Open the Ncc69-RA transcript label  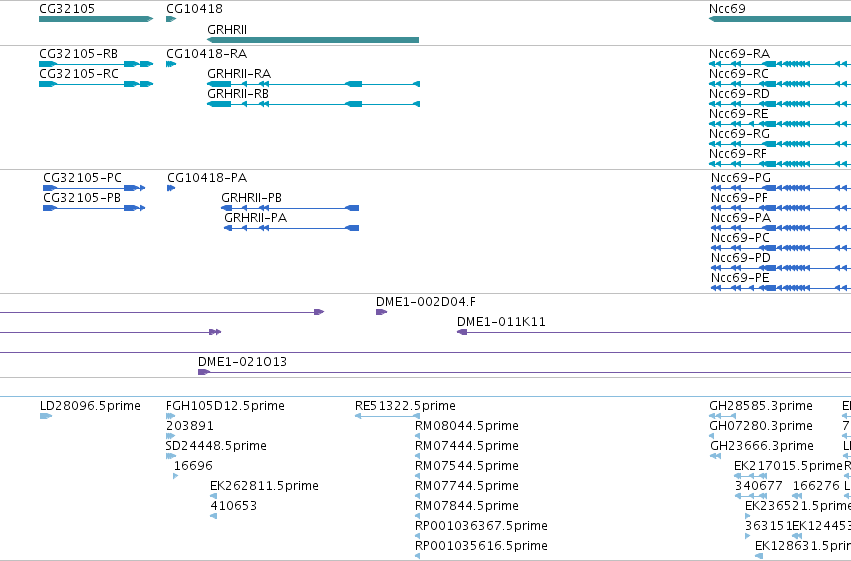coord(739,54)
